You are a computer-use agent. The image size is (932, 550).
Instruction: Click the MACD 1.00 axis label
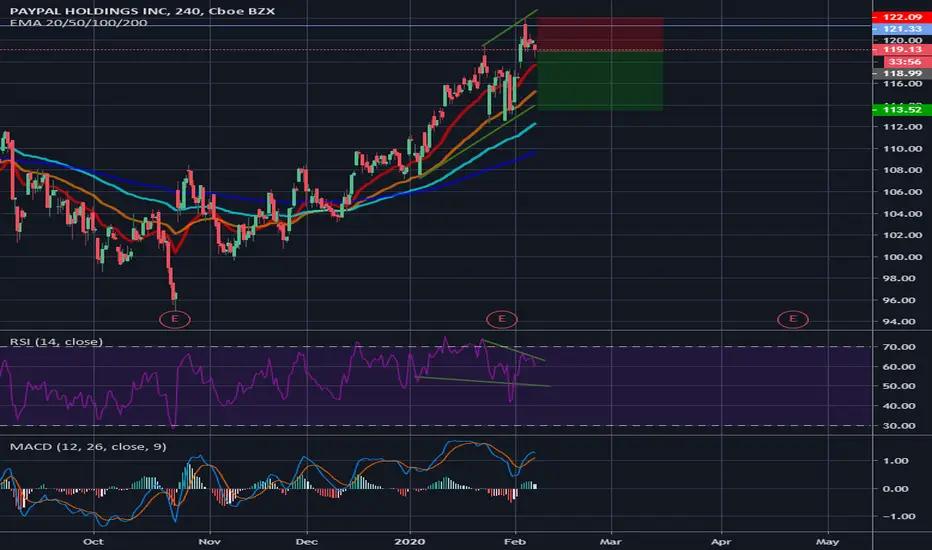coord(895,461)
